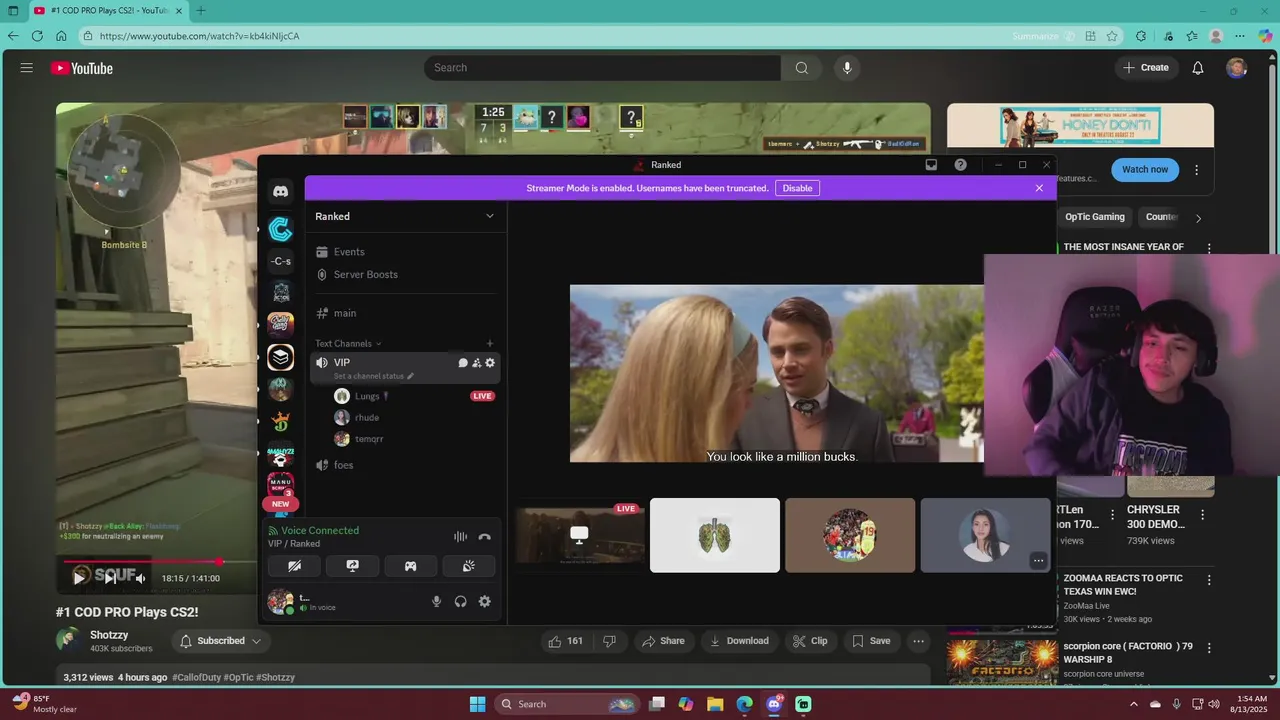This screenshot has width=1280, height=720.
Task: Select the teal C server icon
Action: click(x=281, y=230)
